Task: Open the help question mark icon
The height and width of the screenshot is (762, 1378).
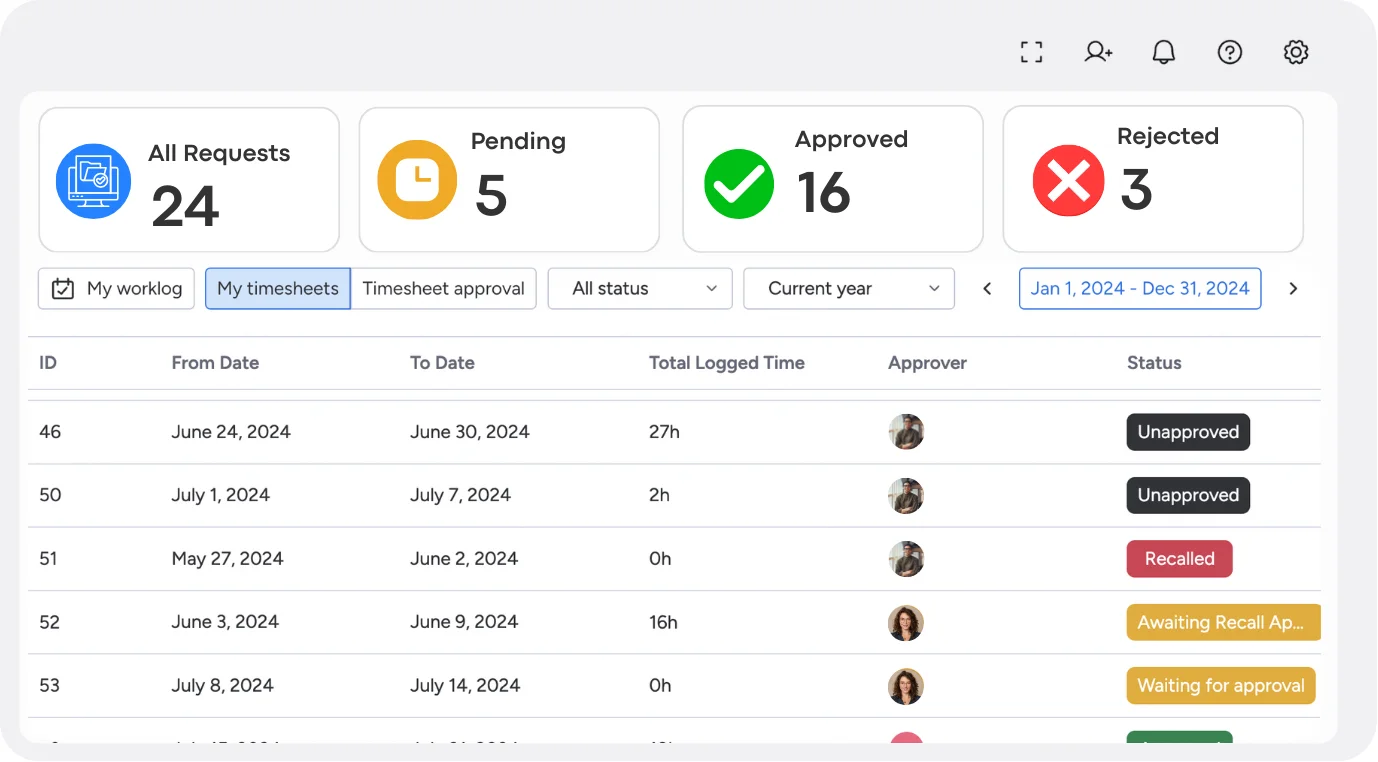Action: pyautogui.click(x=1229, y=51)
